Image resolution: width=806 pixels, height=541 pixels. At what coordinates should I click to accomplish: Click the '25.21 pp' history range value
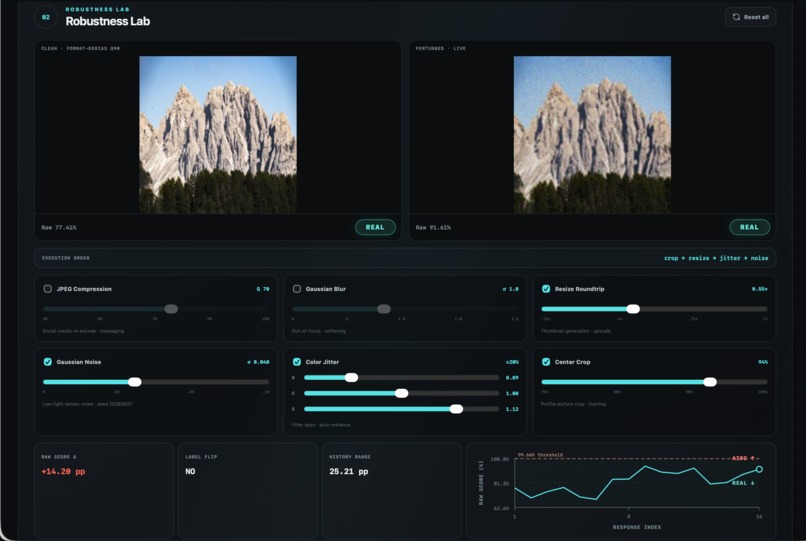point(349,472)
